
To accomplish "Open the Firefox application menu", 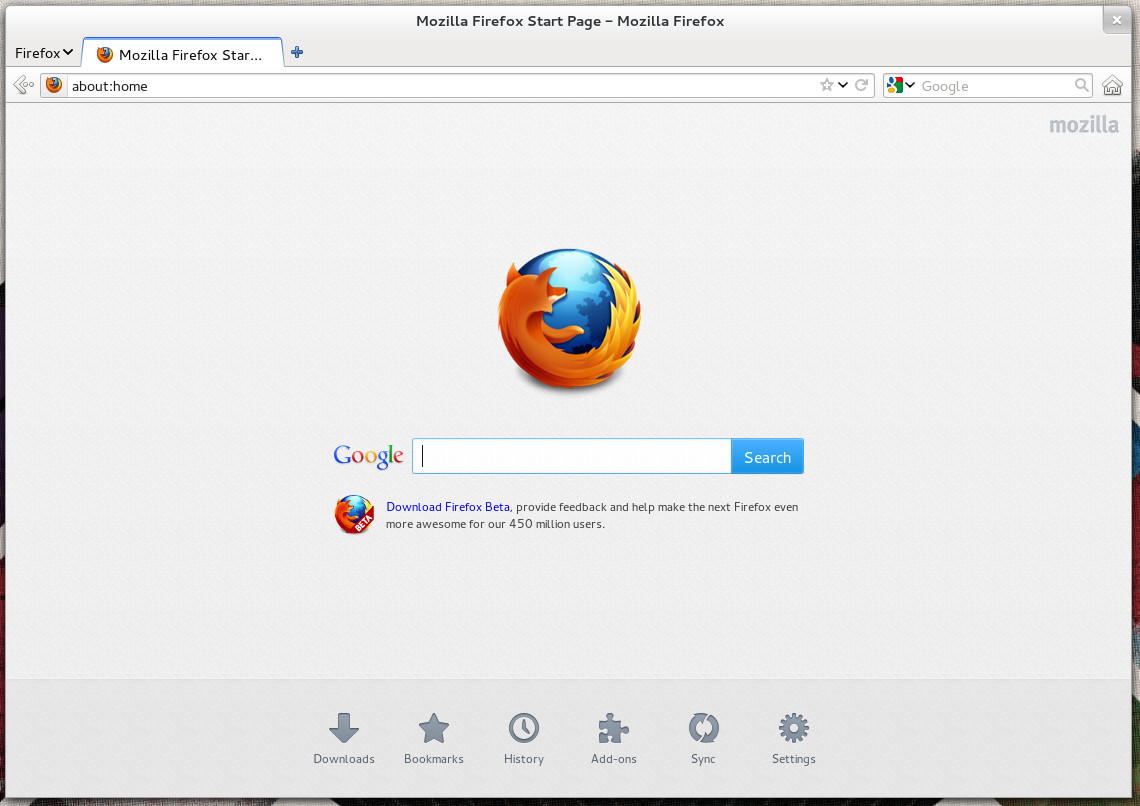I will click(44, 53).
